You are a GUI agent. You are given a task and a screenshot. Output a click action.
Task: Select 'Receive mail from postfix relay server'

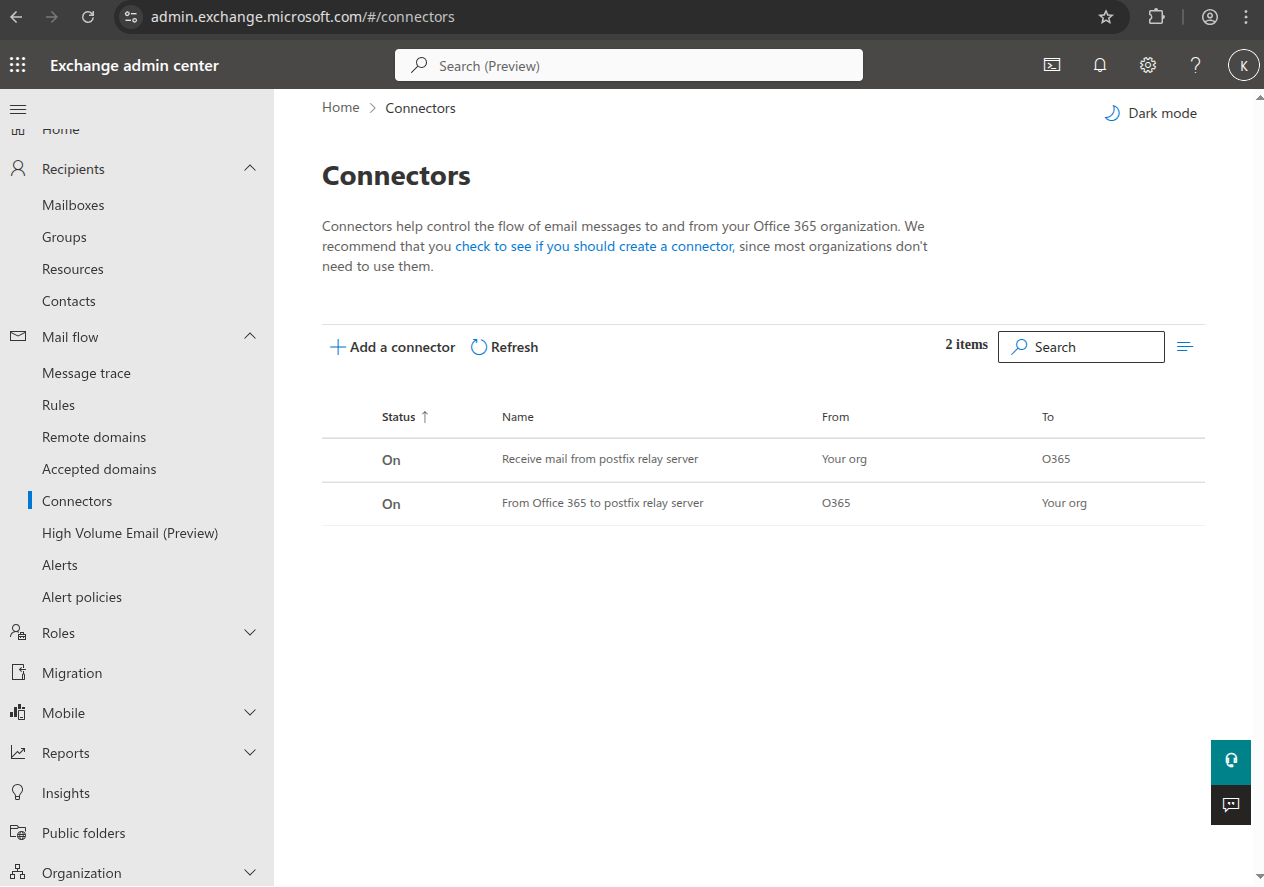(600, 459)
